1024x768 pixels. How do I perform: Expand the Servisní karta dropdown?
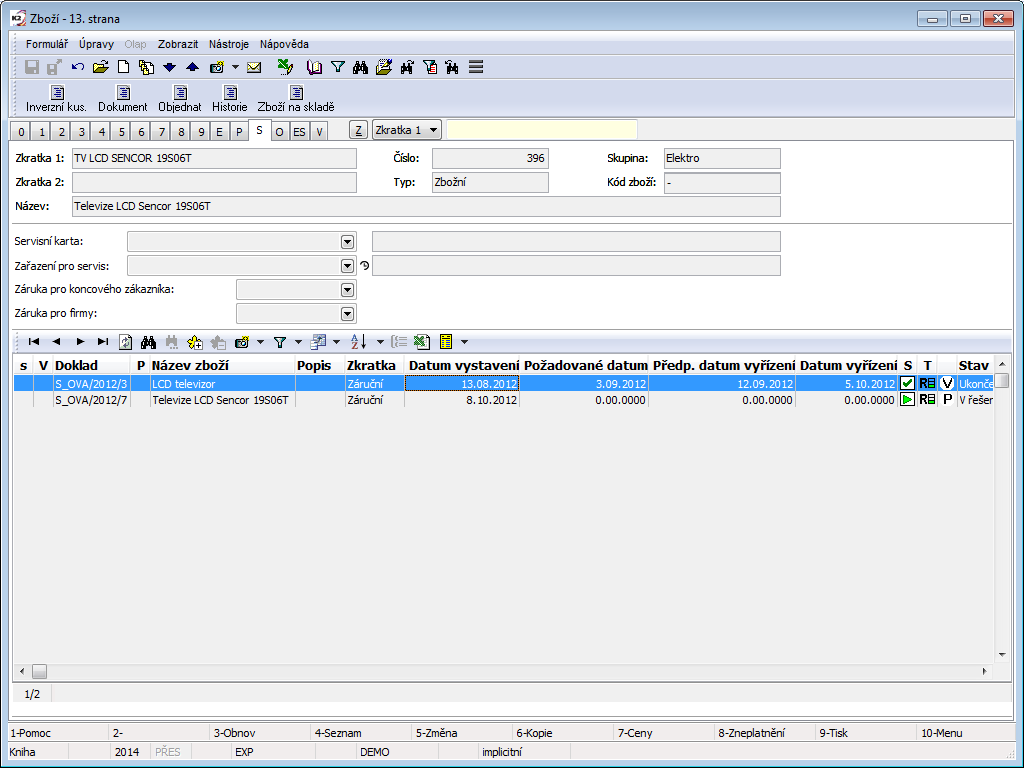(x=347, y=241)
